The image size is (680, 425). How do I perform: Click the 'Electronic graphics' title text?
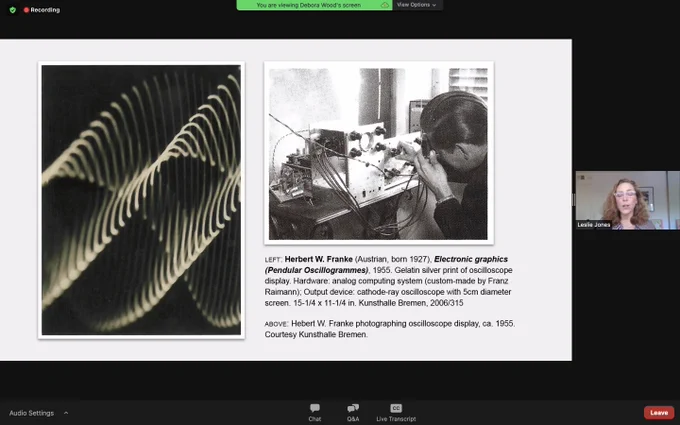pyautogui.click(x=471, y=259)
